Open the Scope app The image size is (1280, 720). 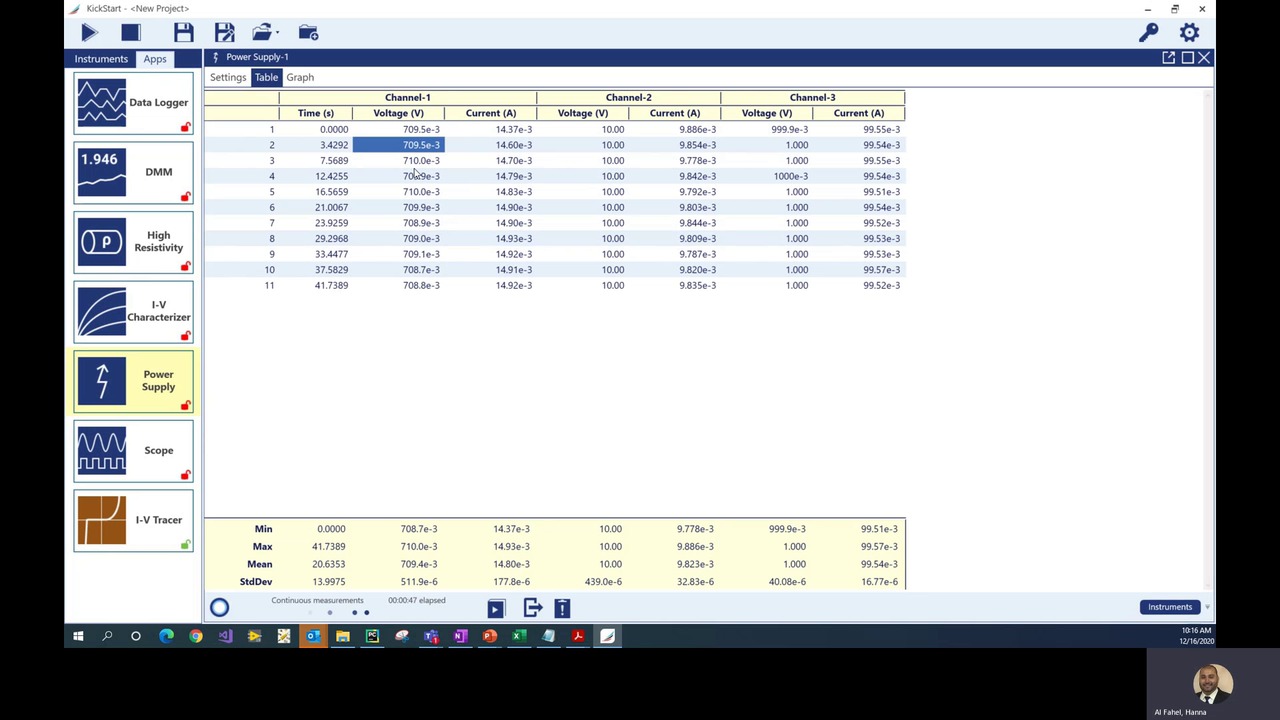(x=133, y=450)
